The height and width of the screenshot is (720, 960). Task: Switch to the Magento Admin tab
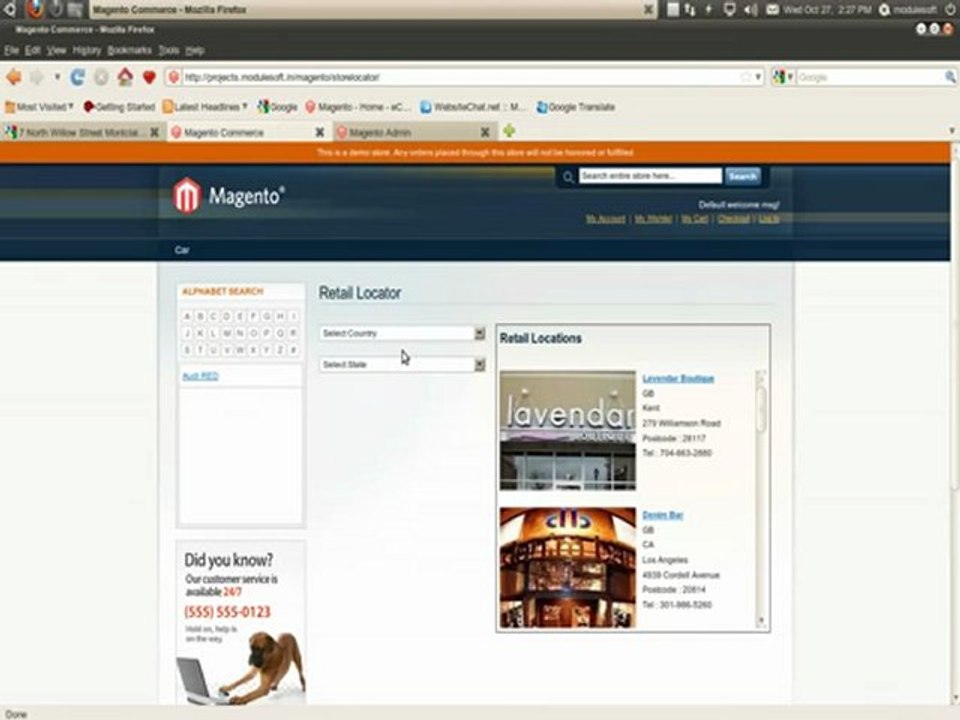coord(414,132)
